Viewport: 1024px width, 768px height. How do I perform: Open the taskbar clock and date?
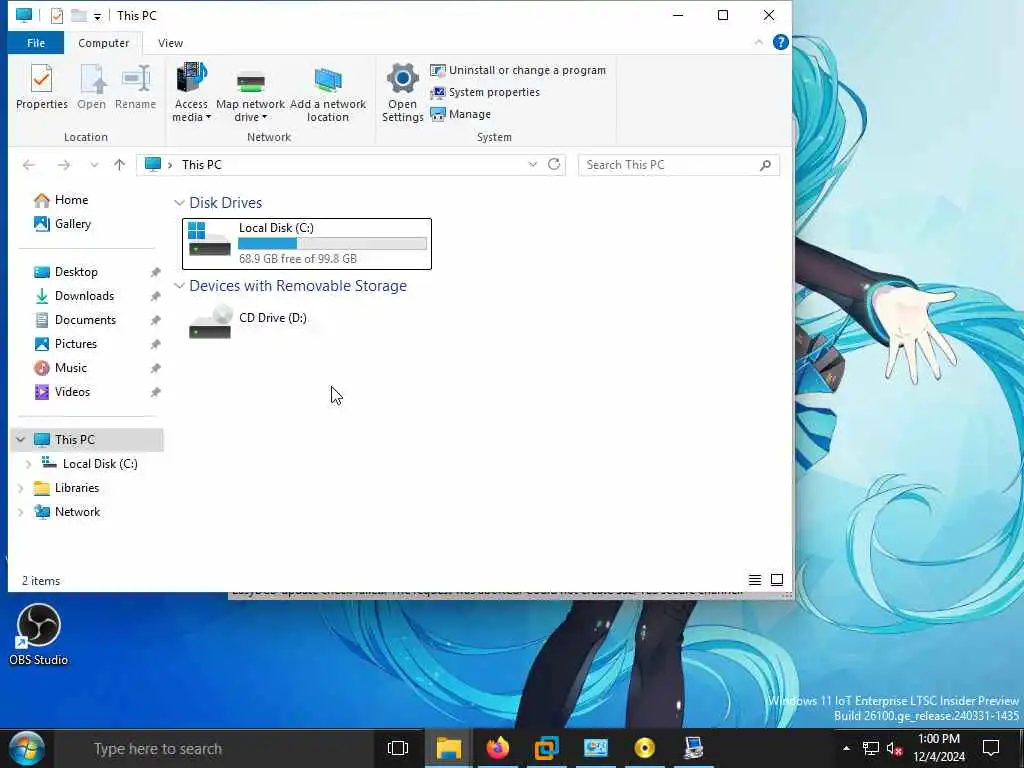pyautogui.click(x=939, y=748)
